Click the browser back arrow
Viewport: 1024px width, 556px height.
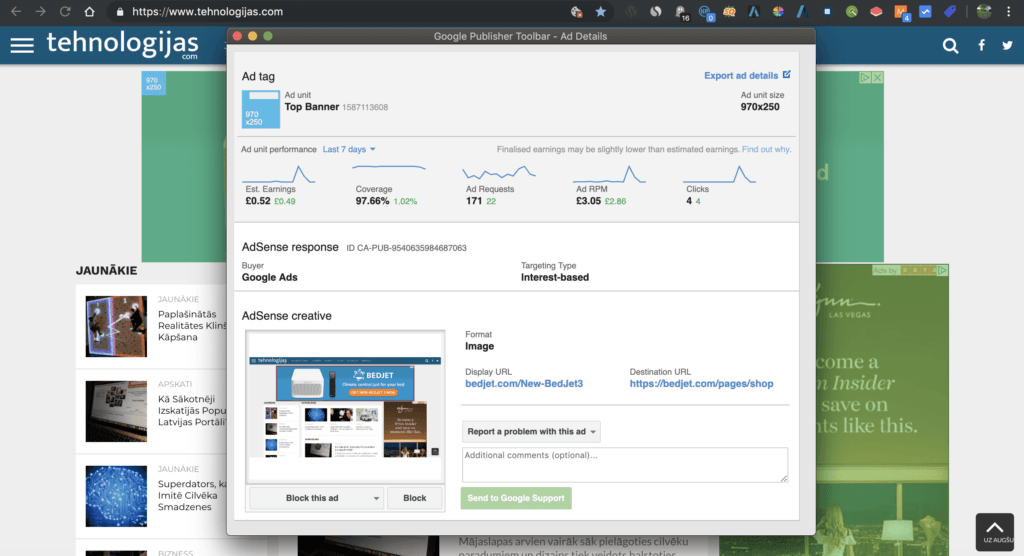(x=16, y=11)
